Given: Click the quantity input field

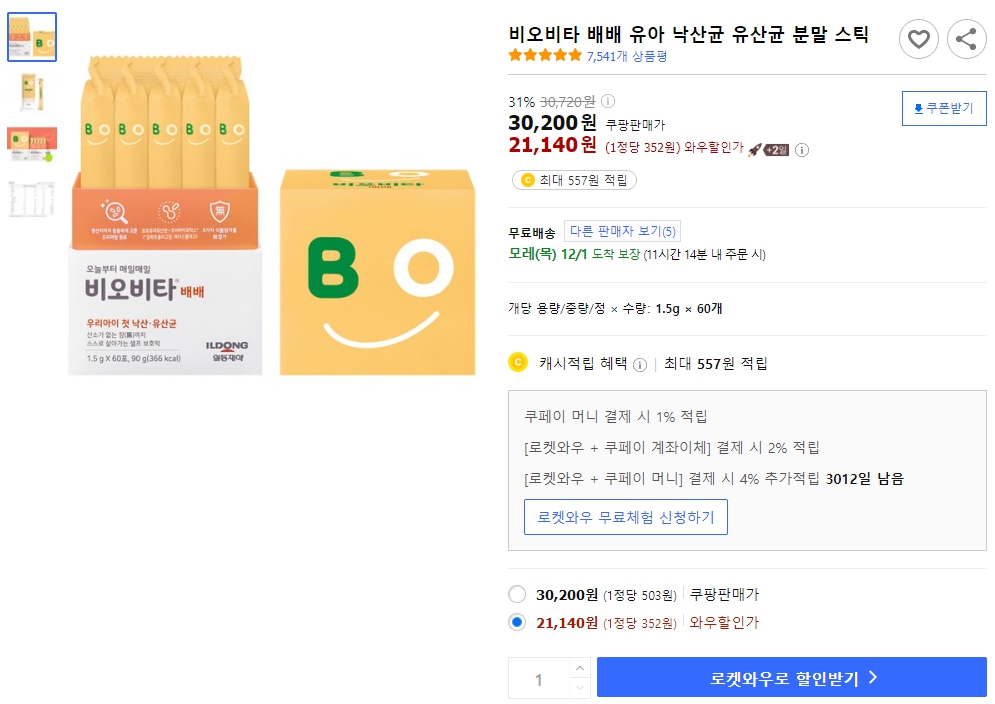Looking at the screenshot, I should (x=540, y=677).
